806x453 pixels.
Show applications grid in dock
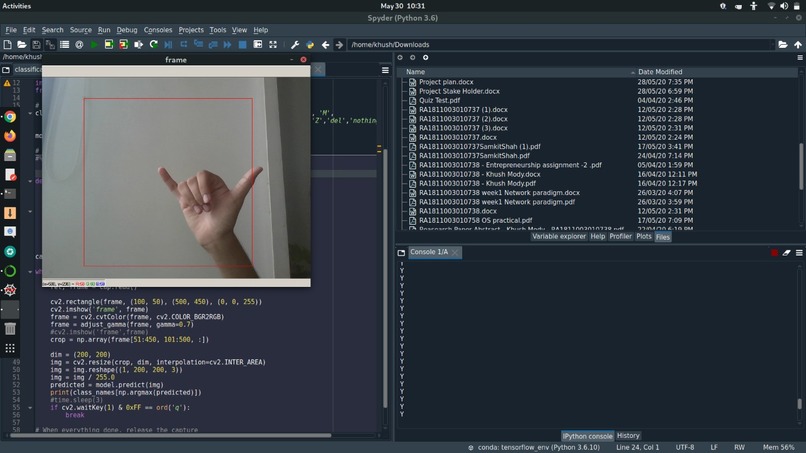10,349
